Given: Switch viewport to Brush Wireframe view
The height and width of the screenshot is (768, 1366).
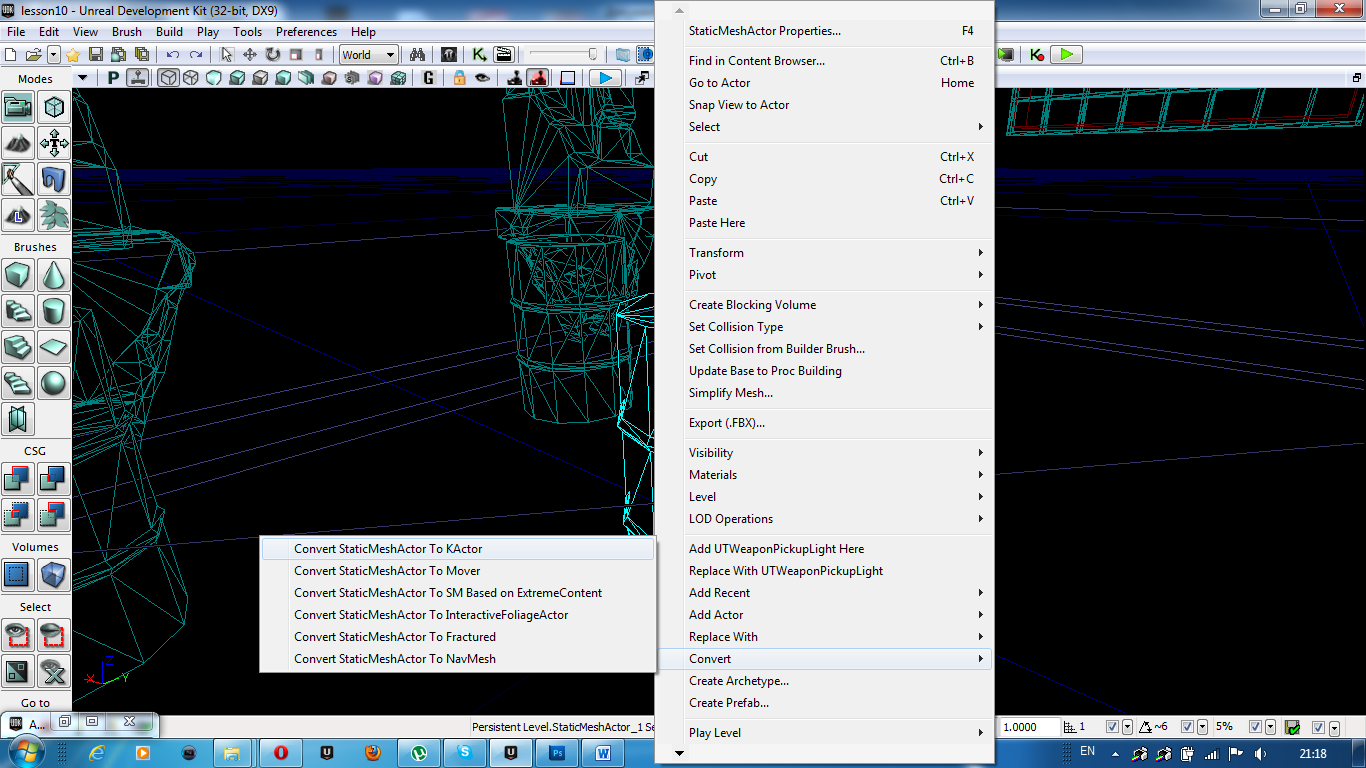Looking at the screenshot, I should [x=168, y=77].
